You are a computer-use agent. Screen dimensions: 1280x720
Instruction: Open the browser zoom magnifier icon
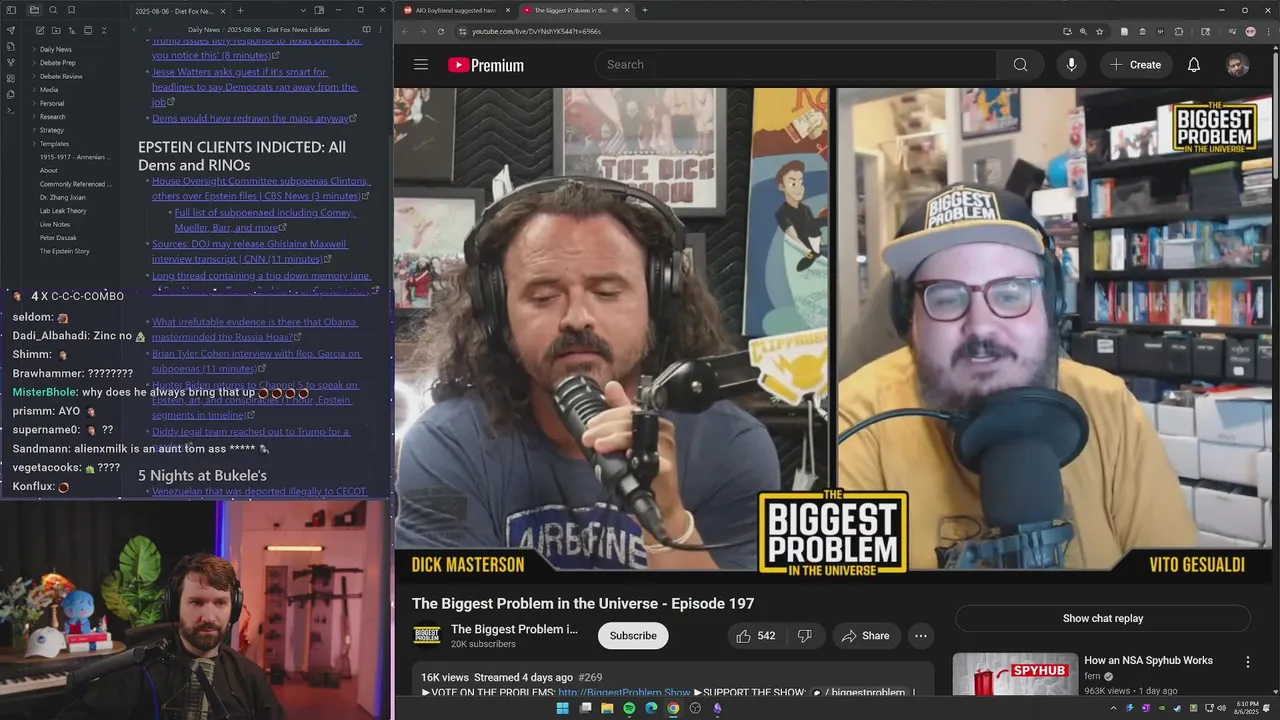tap(1083, 31)
